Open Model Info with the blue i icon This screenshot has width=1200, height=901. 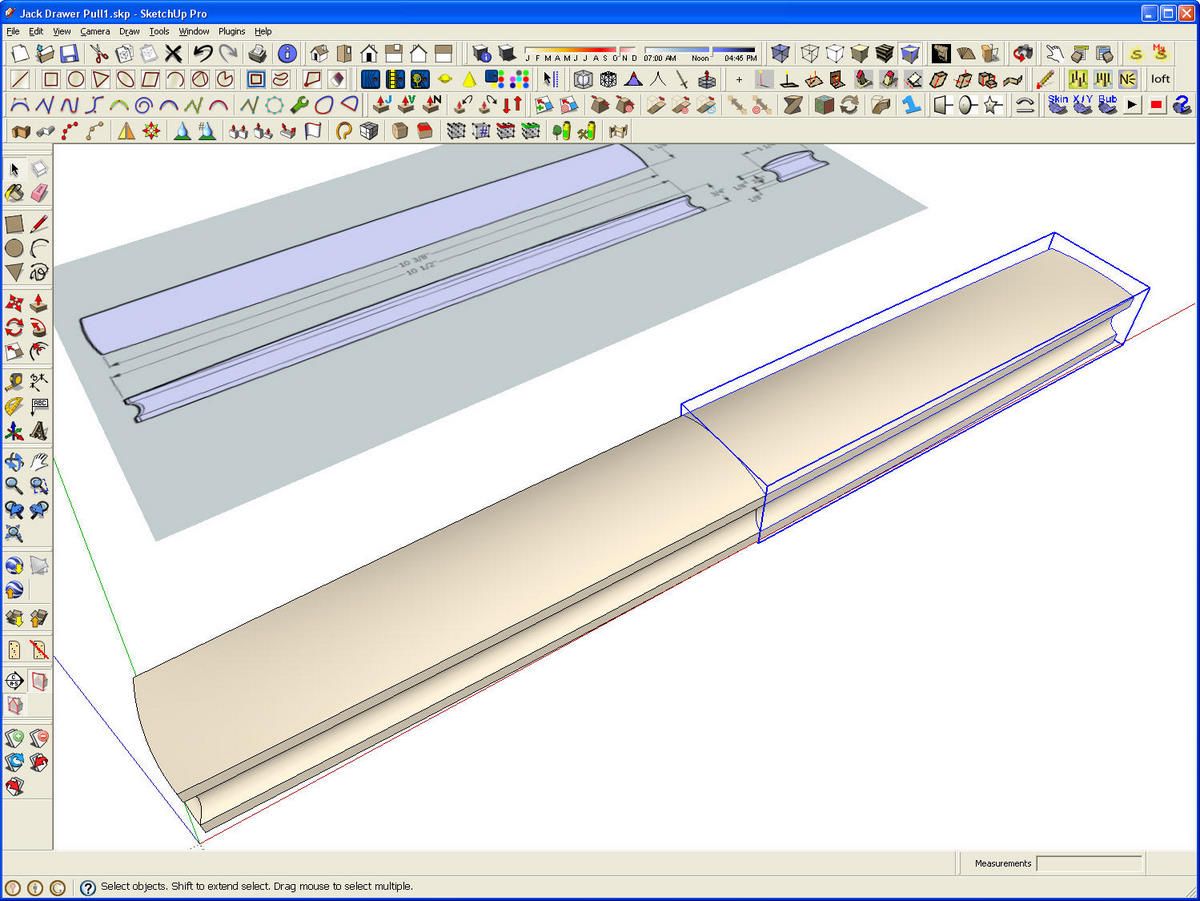[287, 53]
